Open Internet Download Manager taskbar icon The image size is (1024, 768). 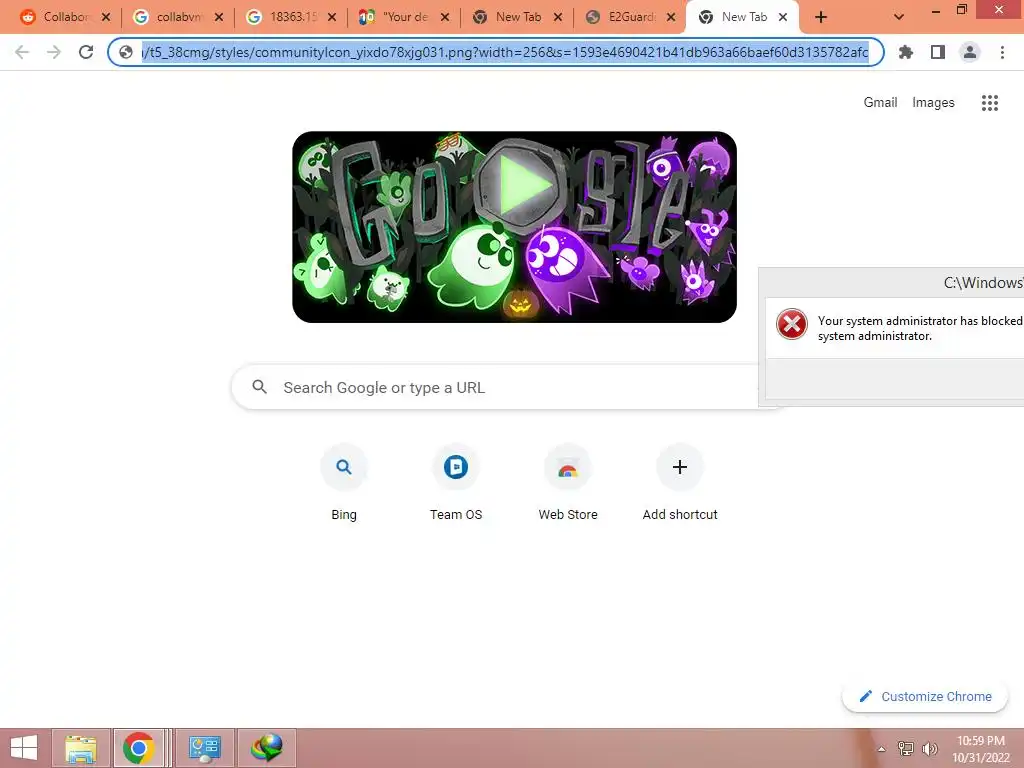coord(266,748)
